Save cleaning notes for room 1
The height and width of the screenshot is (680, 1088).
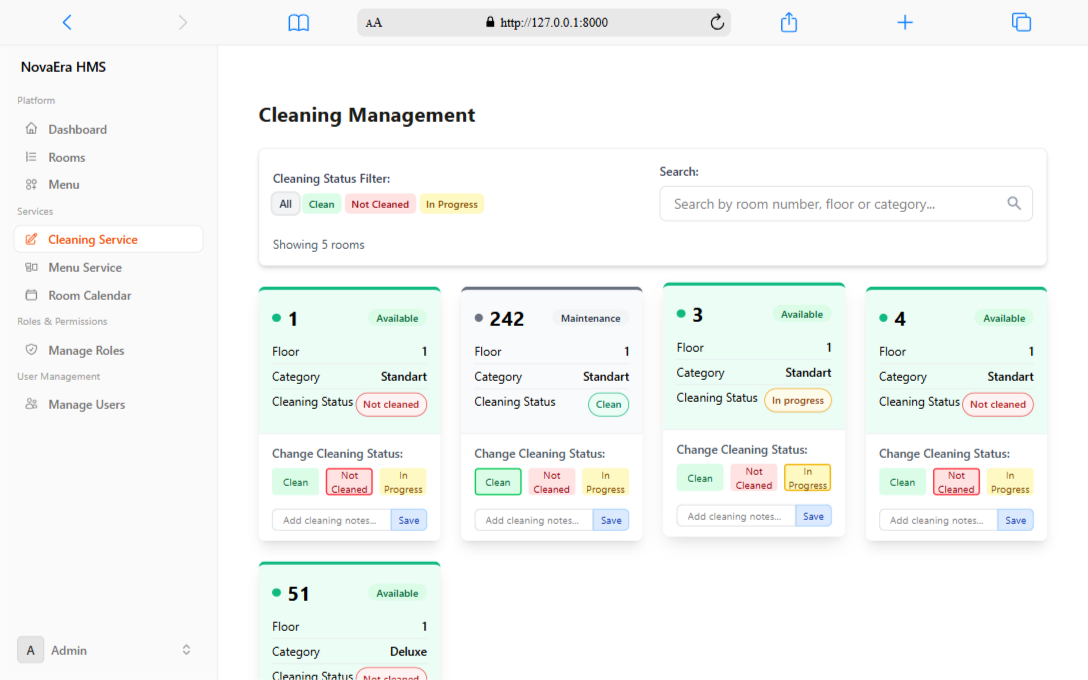pyautogui.click(x=409, y=520)
